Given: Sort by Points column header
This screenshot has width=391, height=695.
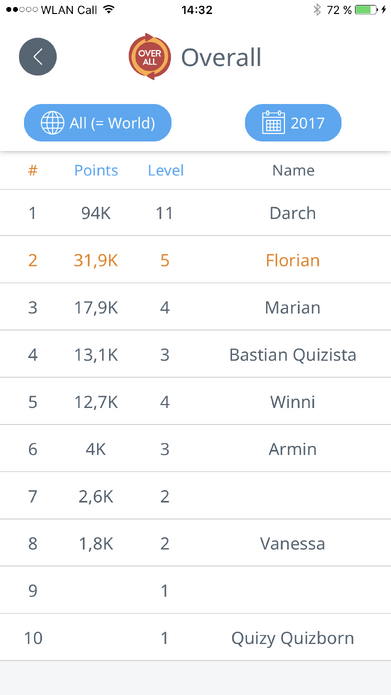Looking at the screenshot, I should [96, 171].
